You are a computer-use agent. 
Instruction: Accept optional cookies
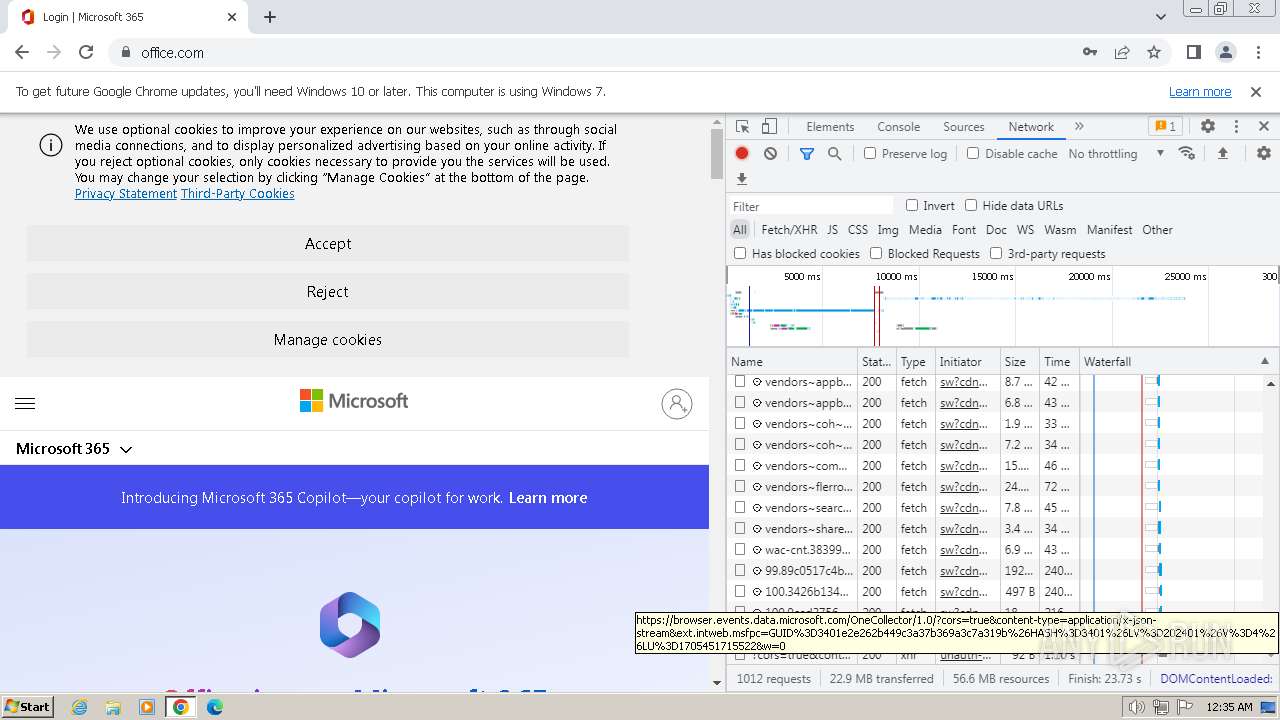tap(328, 244)
